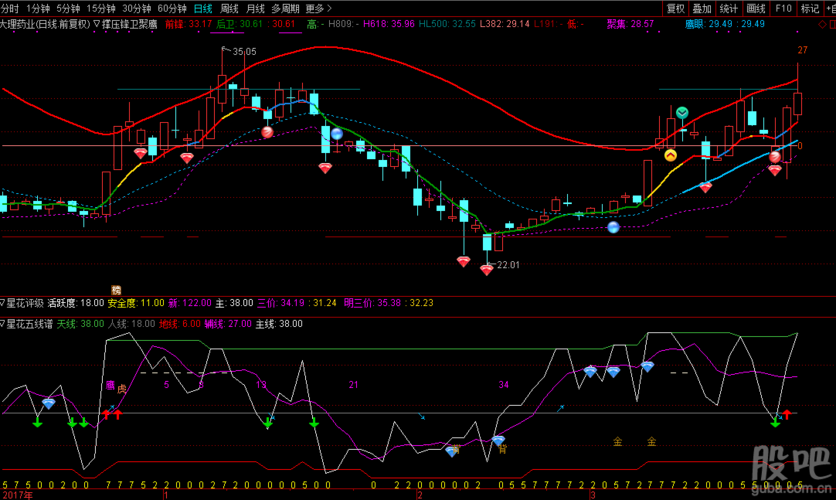
Task: Click the blue ball marker on the purple dotted line
Action: [614, 228]
